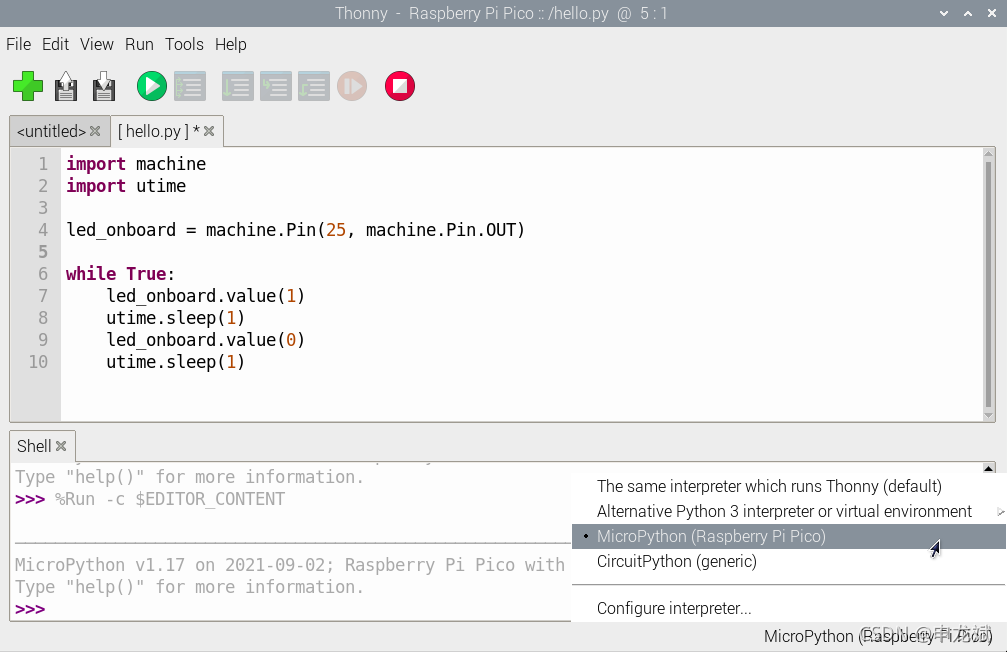Close the Shell panel tab

[x=61, y=446]
